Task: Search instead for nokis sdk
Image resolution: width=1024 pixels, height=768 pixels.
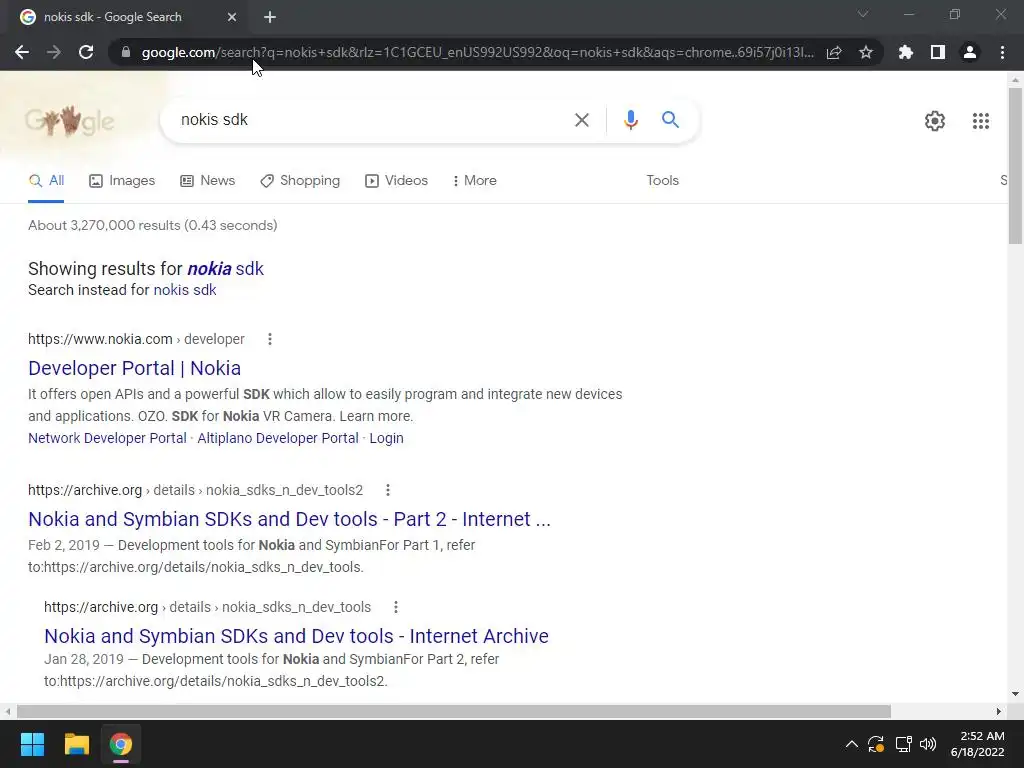Action: 185,290
